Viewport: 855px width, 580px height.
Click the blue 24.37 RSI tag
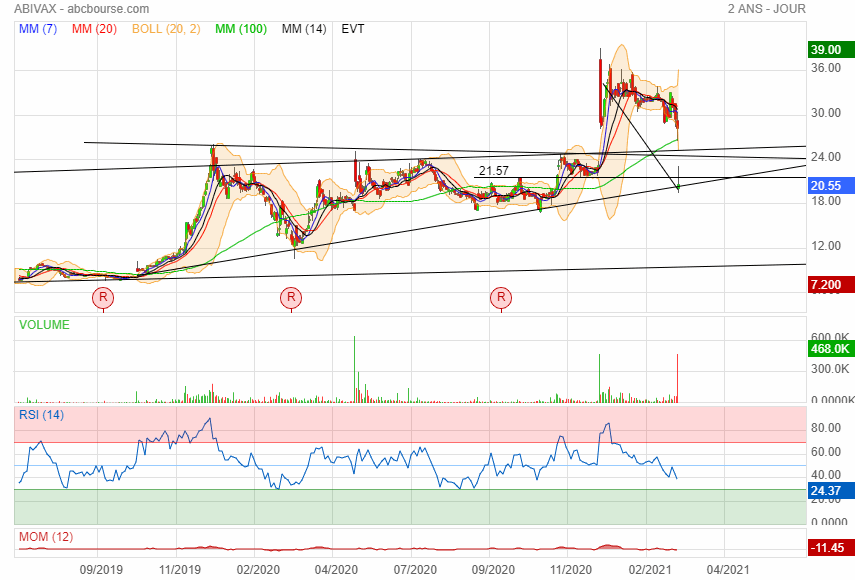point(831,491)
